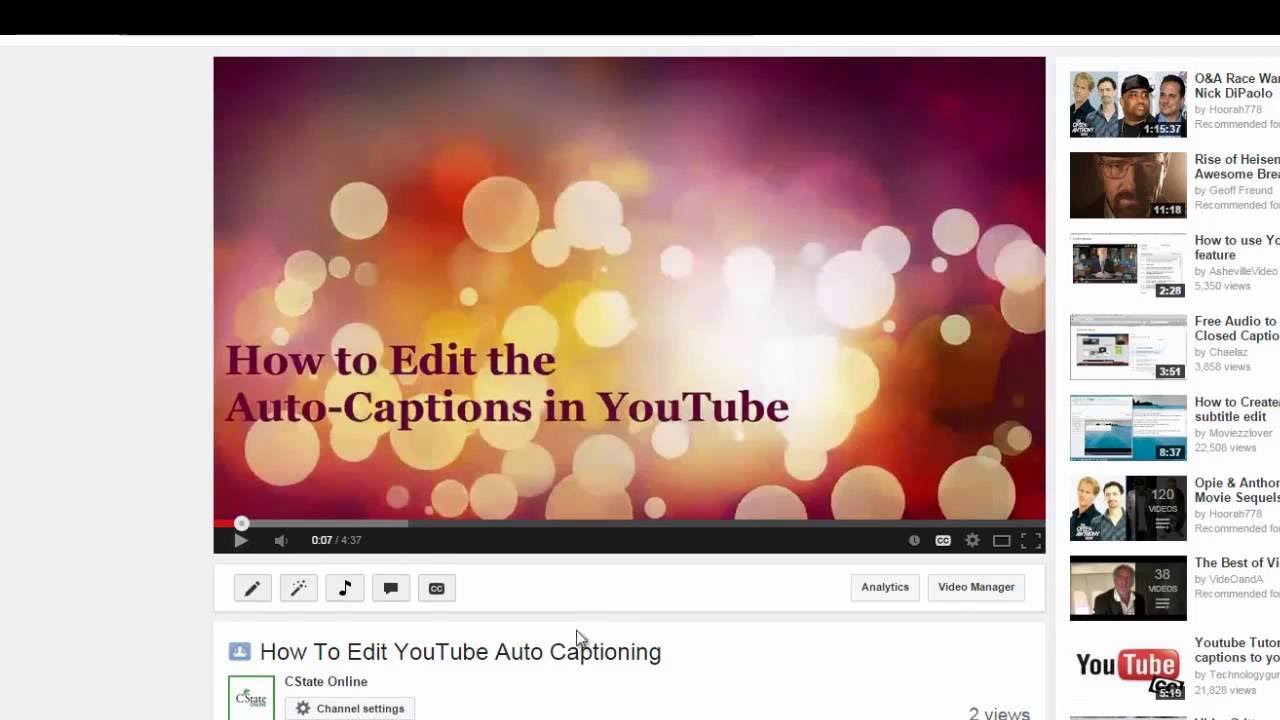1280x720 pixels.
Task: Enter fullscreen mode
Action: [x=1031, y=540]
